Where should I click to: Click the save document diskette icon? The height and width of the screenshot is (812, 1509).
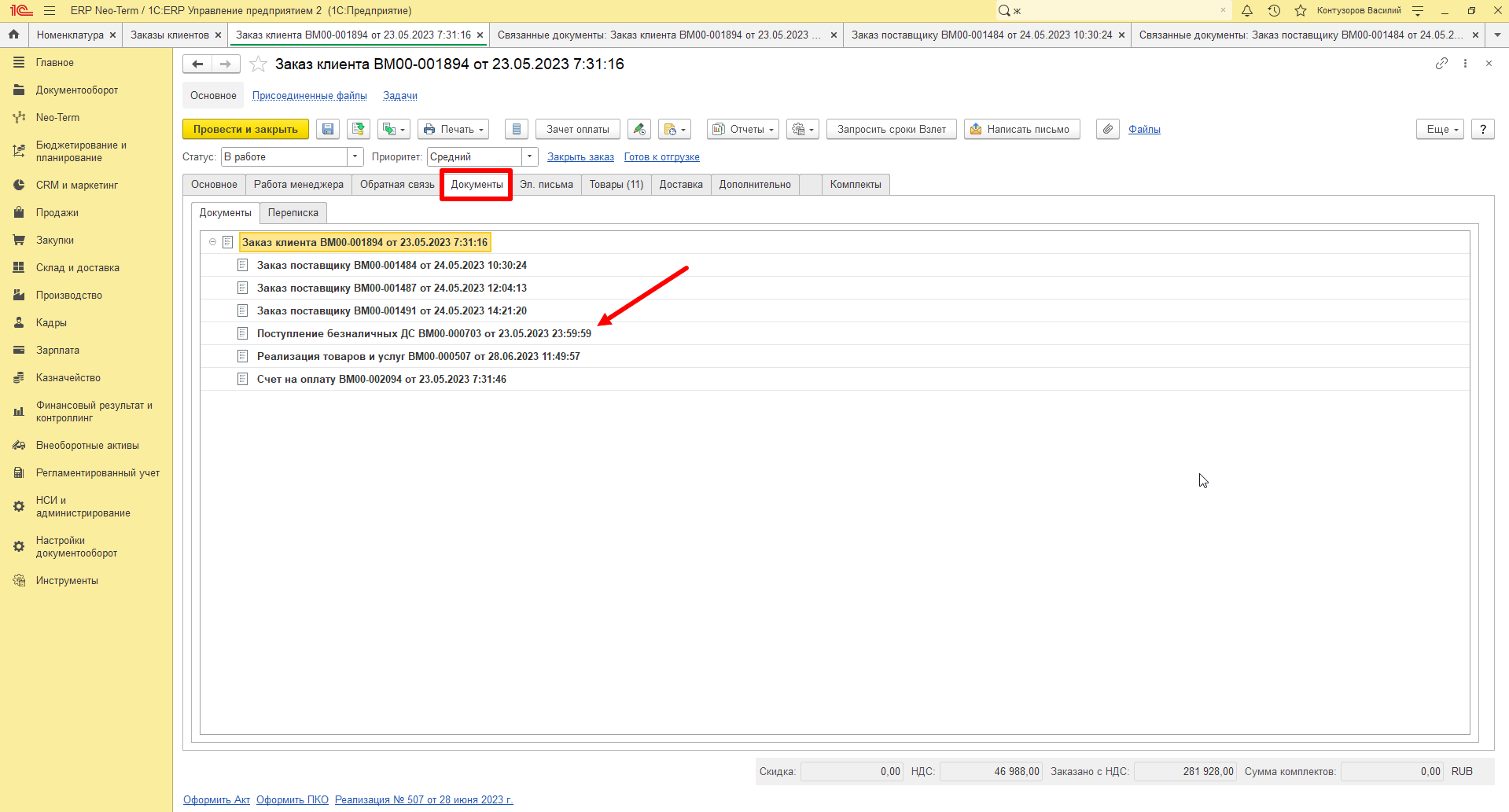coord(328,130)
